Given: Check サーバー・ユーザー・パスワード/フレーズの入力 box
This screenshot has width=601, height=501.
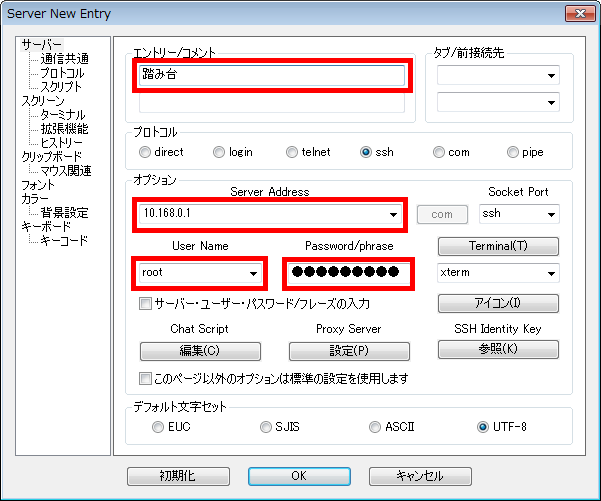Looking at the screenshot, I should click(145, 304).
